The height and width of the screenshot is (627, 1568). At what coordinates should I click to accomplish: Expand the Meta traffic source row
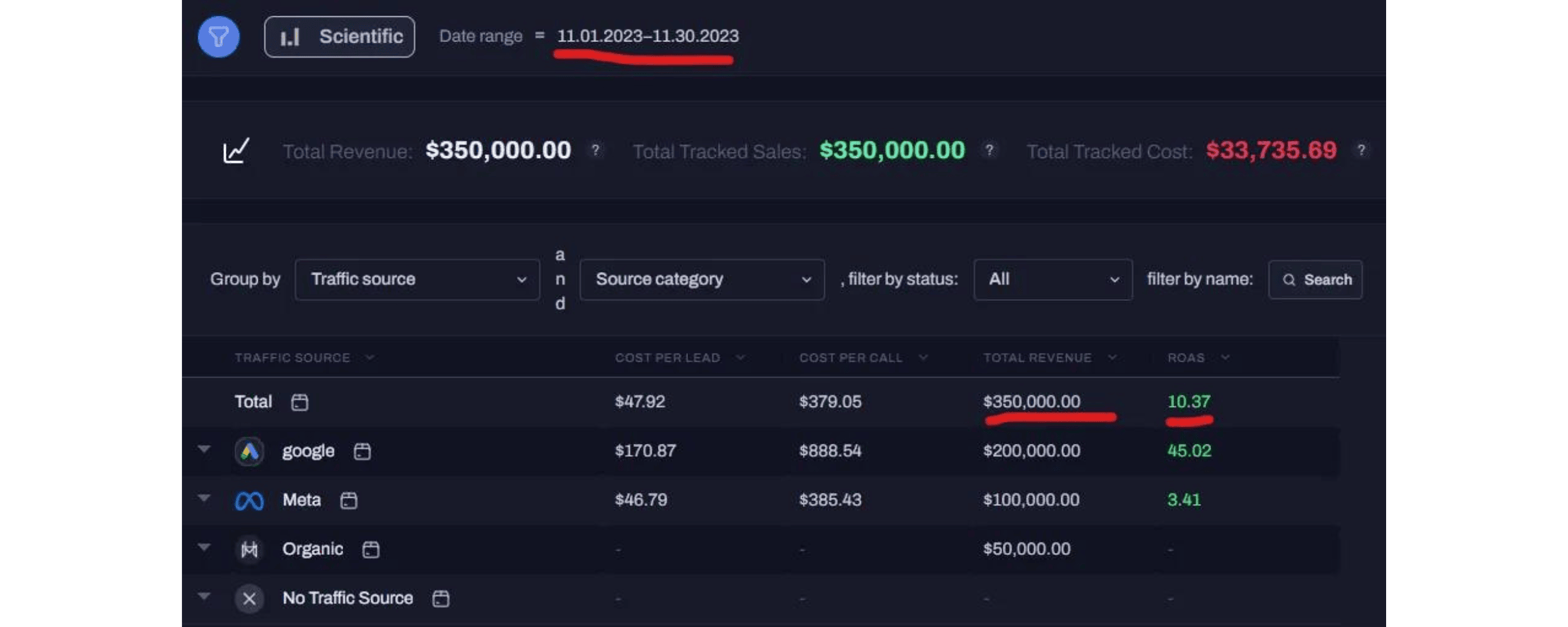[x=204, y=498]
